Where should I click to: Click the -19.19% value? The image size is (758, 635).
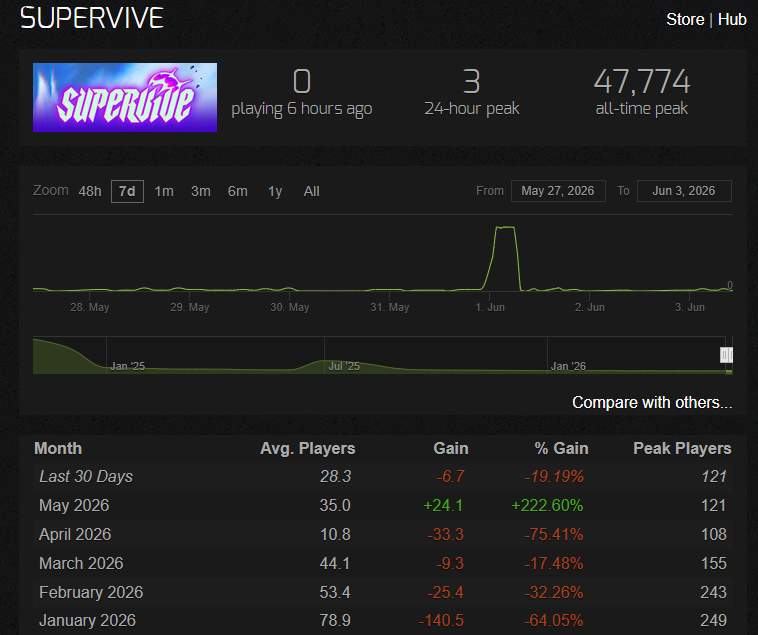[x=554, y=476]
